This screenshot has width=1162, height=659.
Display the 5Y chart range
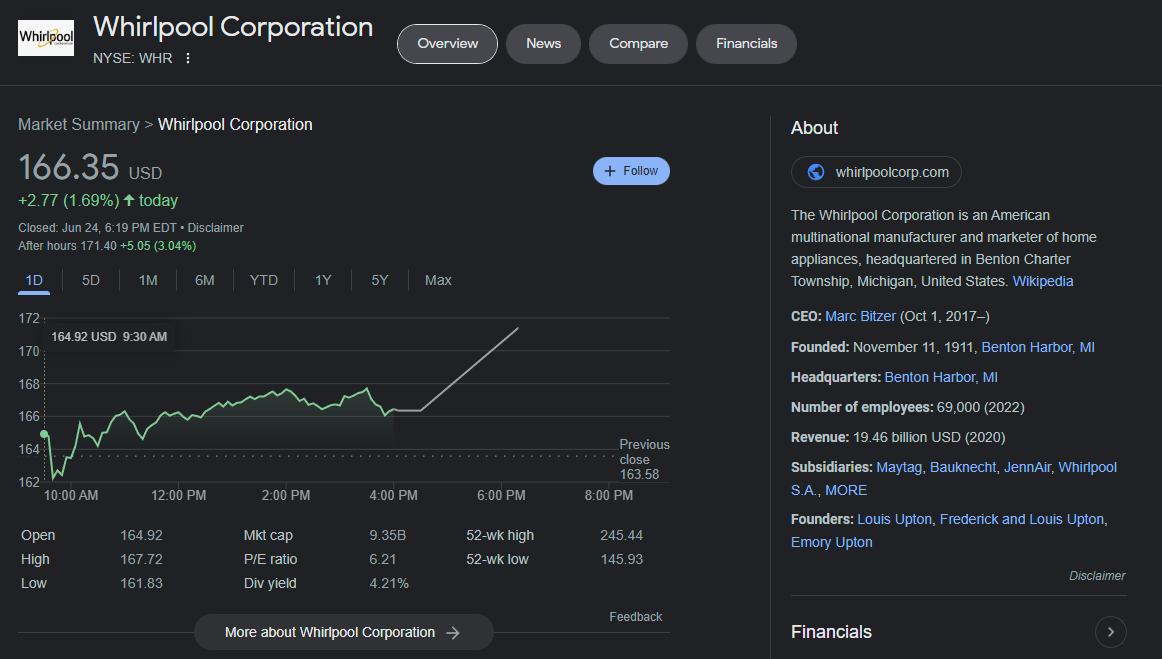pyautogui.click(x=379, y=280)
